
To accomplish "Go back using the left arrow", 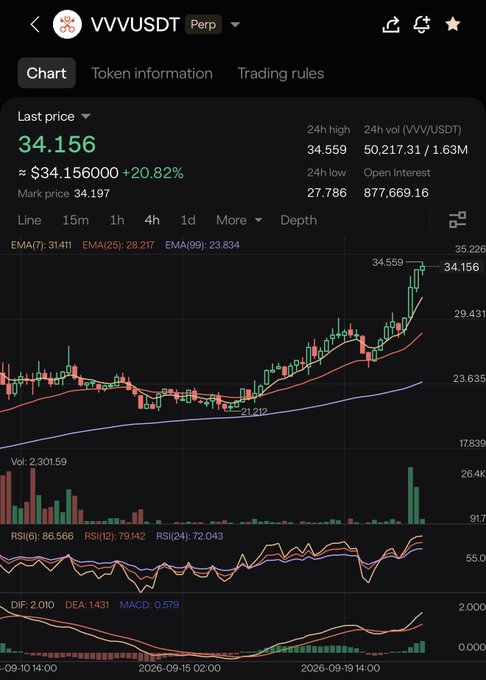I will [36, 25].
